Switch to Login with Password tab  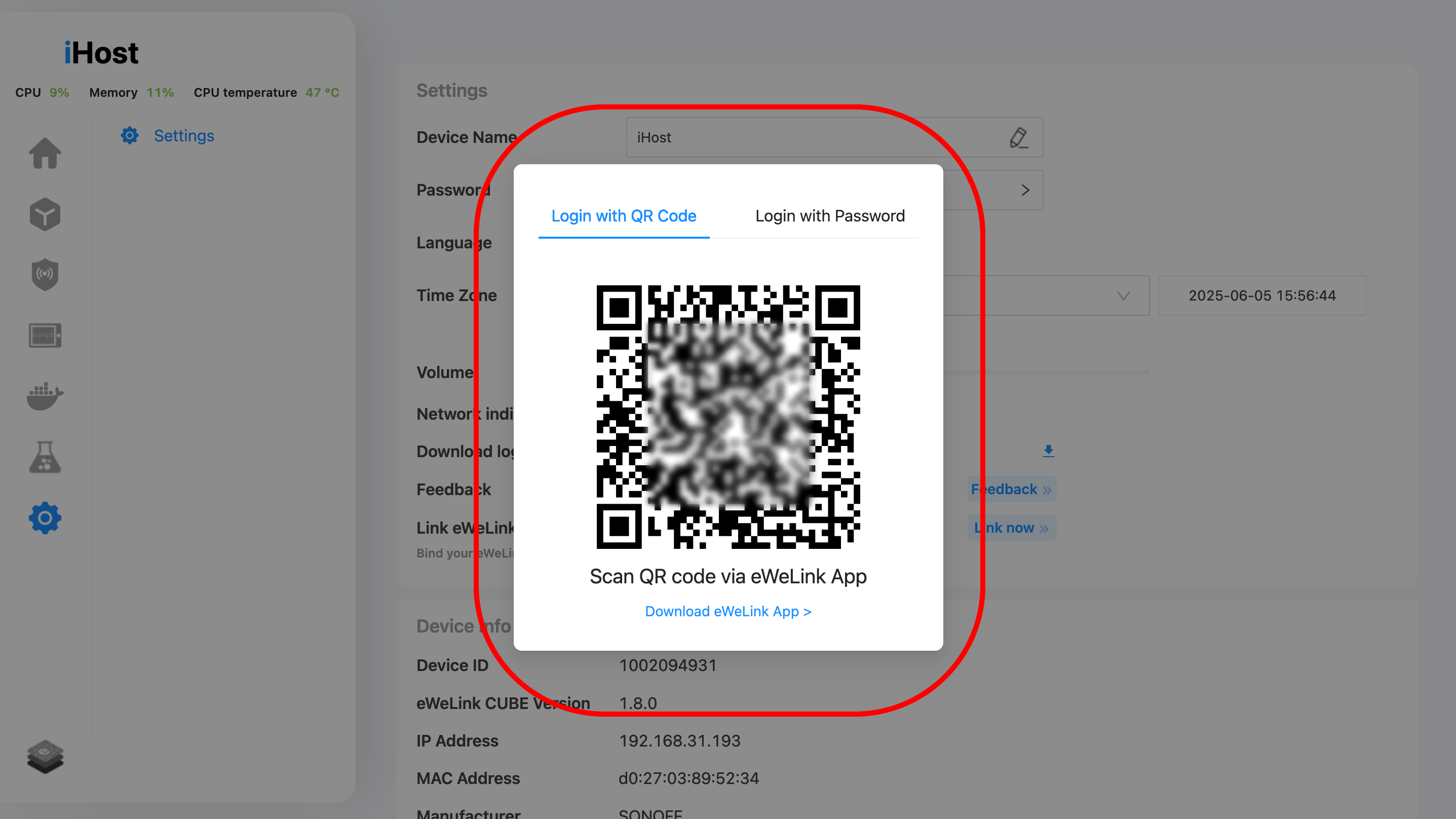point(830,216)
